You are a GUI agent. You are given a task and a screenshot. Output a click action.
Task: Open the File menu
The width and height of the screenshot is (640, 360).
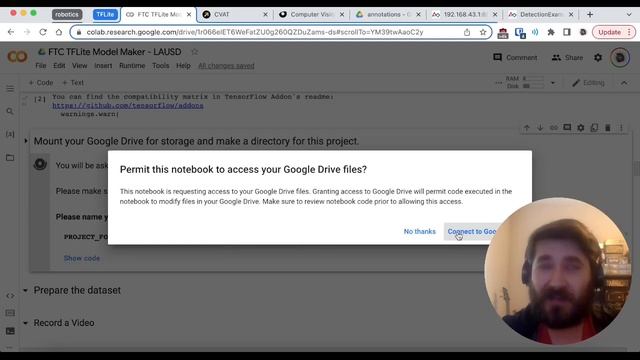[x=40, y=66]
